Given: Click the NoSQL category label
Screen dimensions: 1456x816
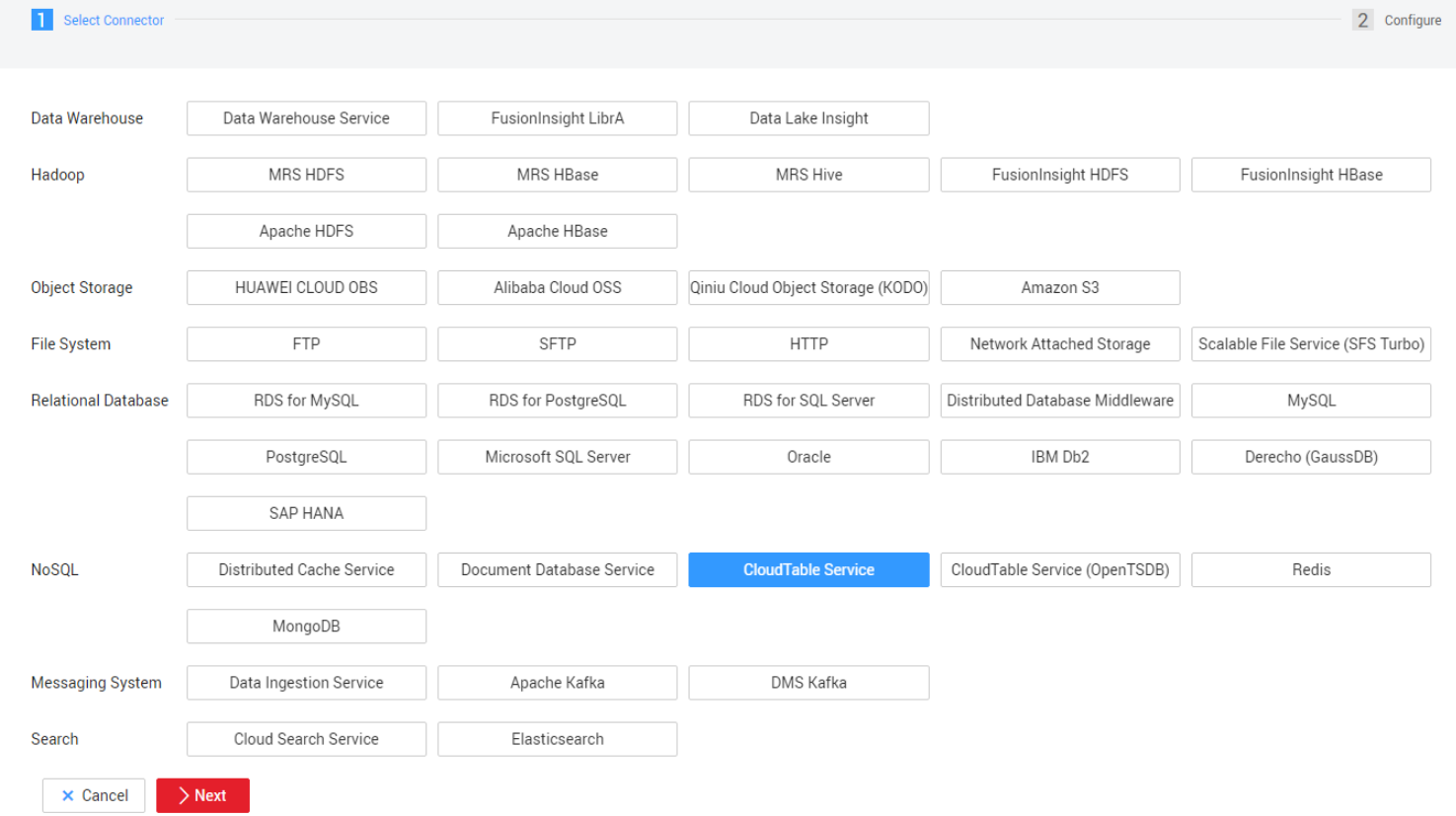Looking at the screenshot, I should (x=54, y=569).
